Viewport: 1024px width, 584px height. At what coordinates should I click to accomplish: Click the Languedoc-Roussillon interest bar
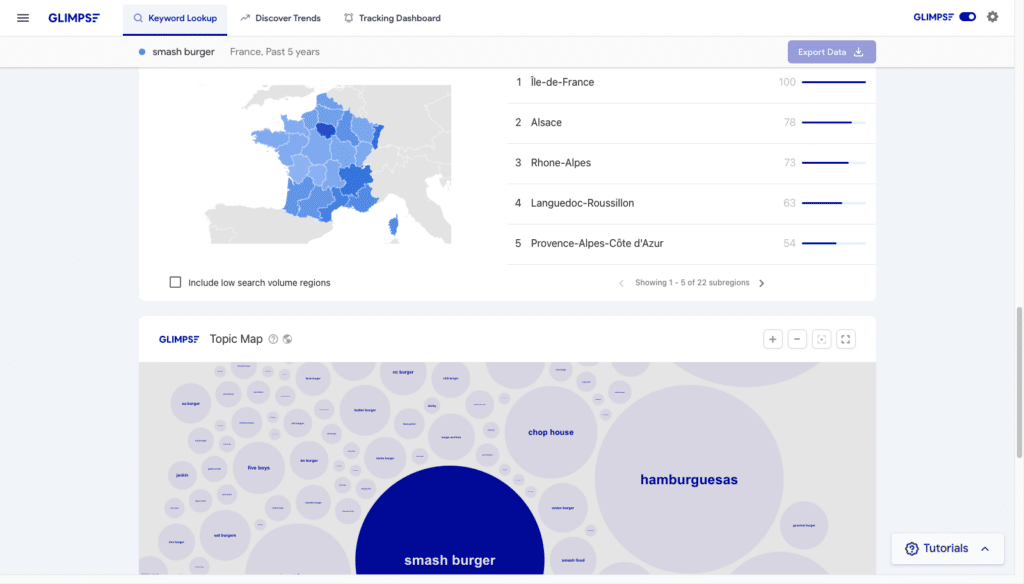click(x=834, y=203)
